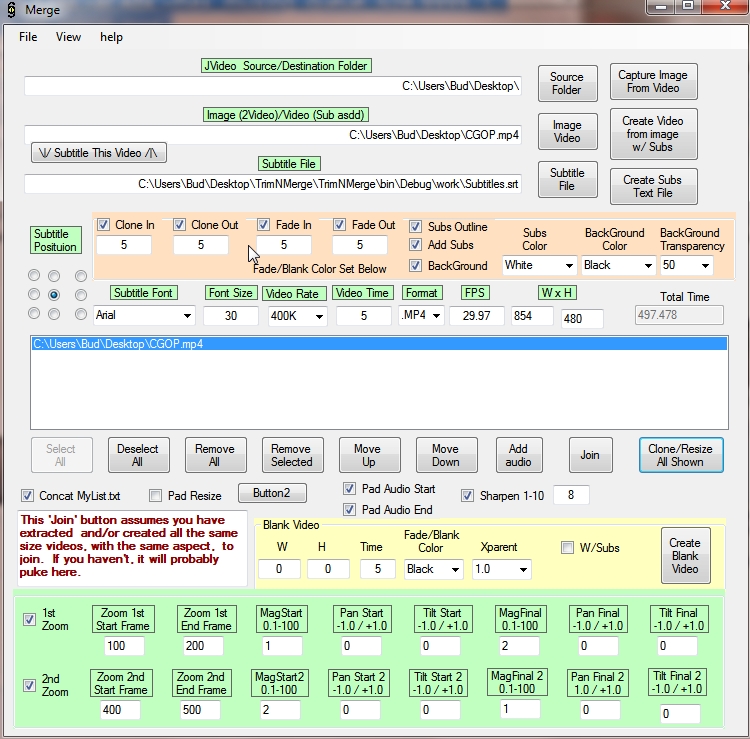The width and height of the screenshot is (750, 739).
Task: Open the Video Rate dropdown showing 400K
Action: click(x=298, y=316)
